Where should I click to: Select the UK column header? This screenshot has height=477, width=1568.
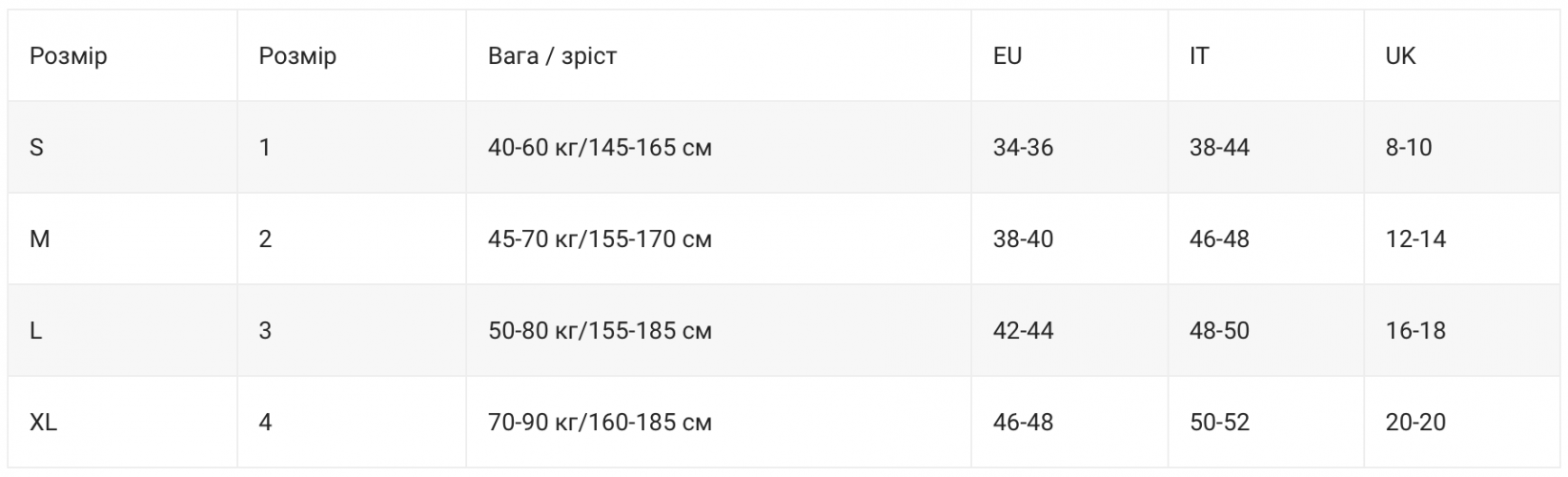1400,56
